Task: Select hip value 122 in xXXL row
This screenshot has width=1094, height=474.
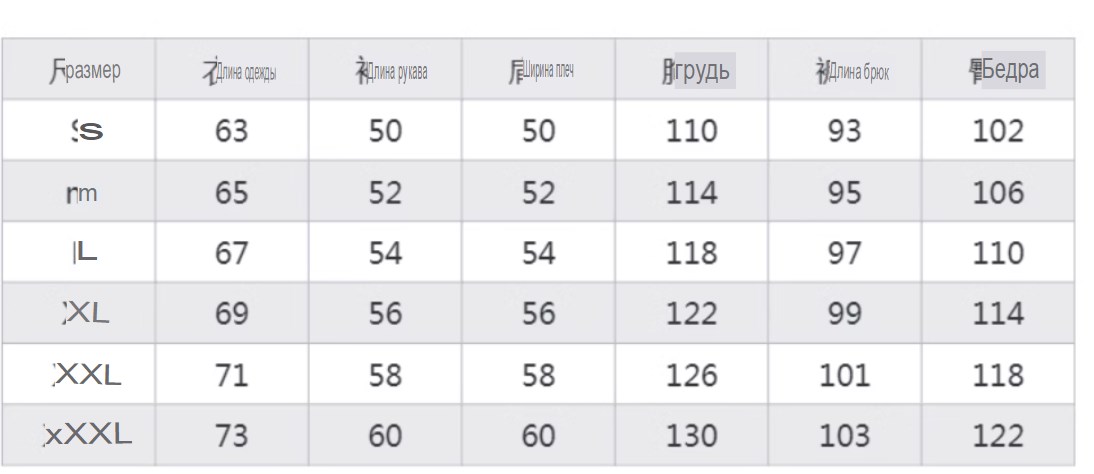Action: tap(998, 436)
